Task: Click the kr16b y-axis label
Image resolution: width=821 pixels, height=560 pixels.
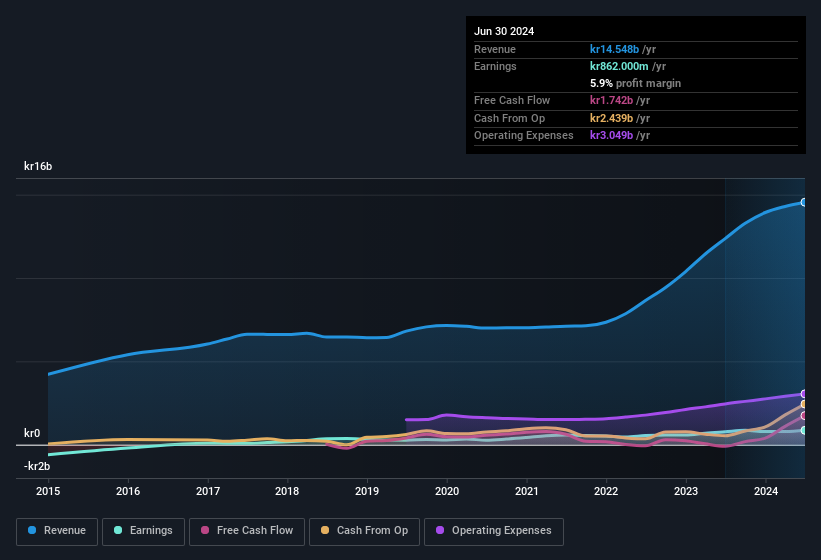Action: (38, 166)
